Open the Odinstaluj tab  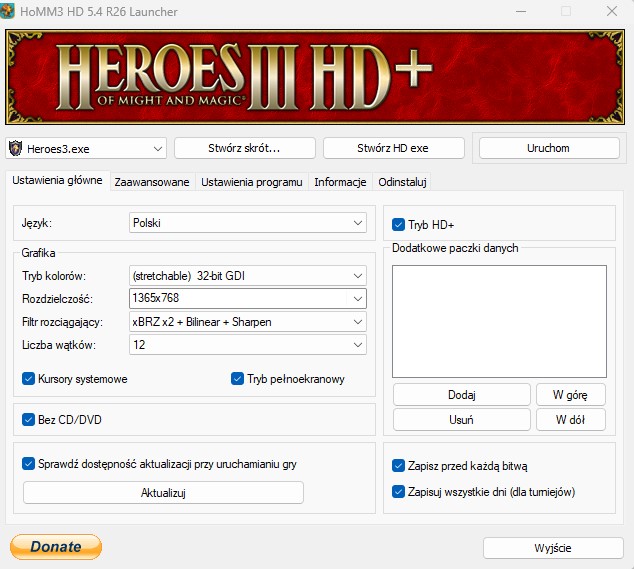[x=402, y=182]
